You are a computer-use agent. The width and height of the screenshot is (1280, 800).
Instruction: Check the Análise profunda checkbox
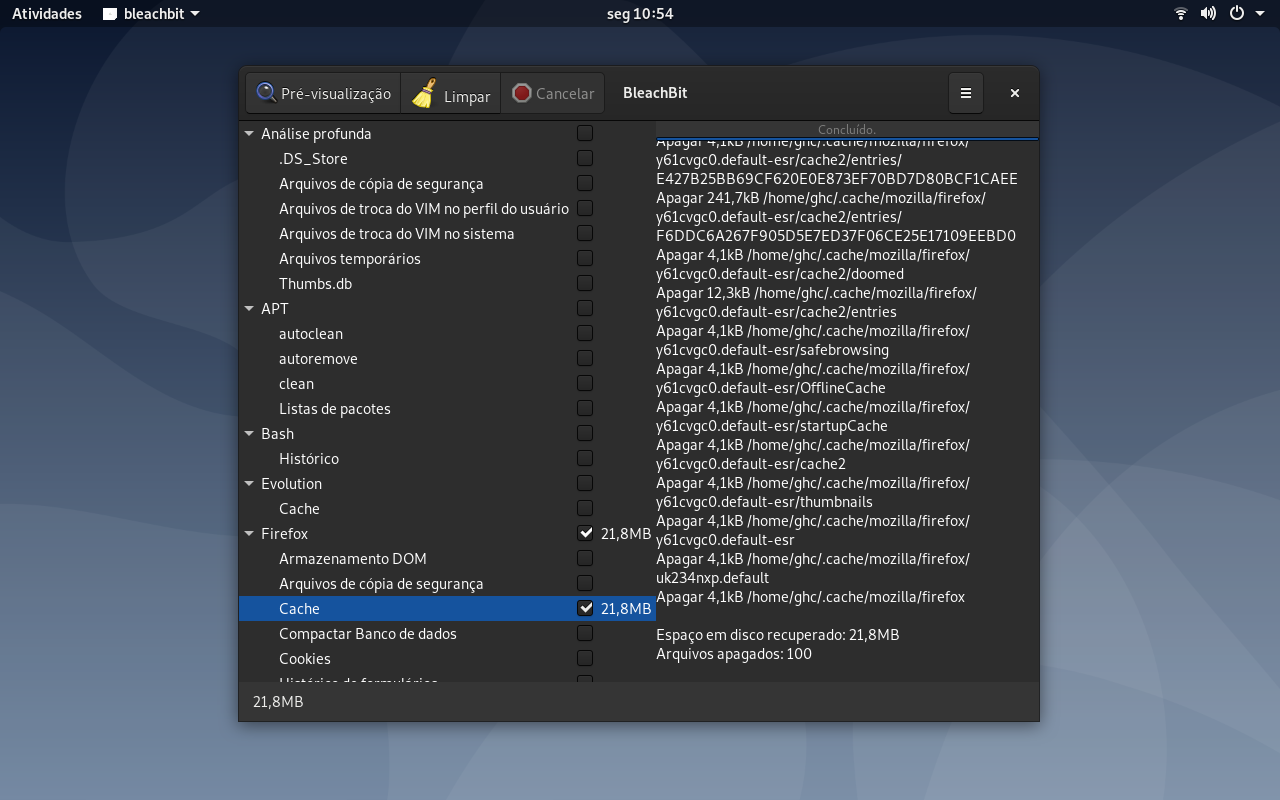pyautogui.click(x=585, y=133)
